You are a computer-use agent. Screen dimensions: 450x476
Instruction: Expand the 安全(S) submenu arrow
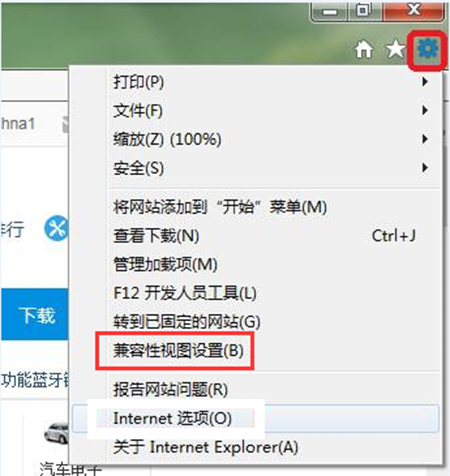pos(425,168)
